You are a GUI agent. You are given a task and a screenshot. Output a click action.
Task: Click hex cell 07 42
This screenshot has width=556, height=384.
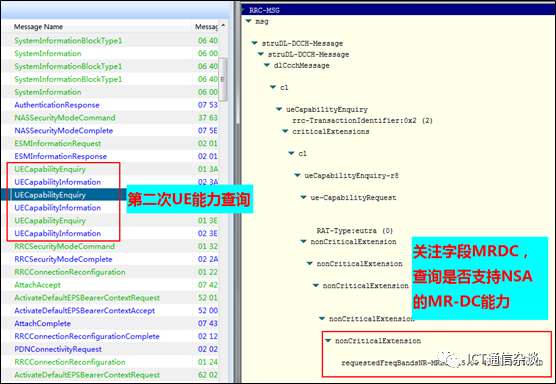208,285
